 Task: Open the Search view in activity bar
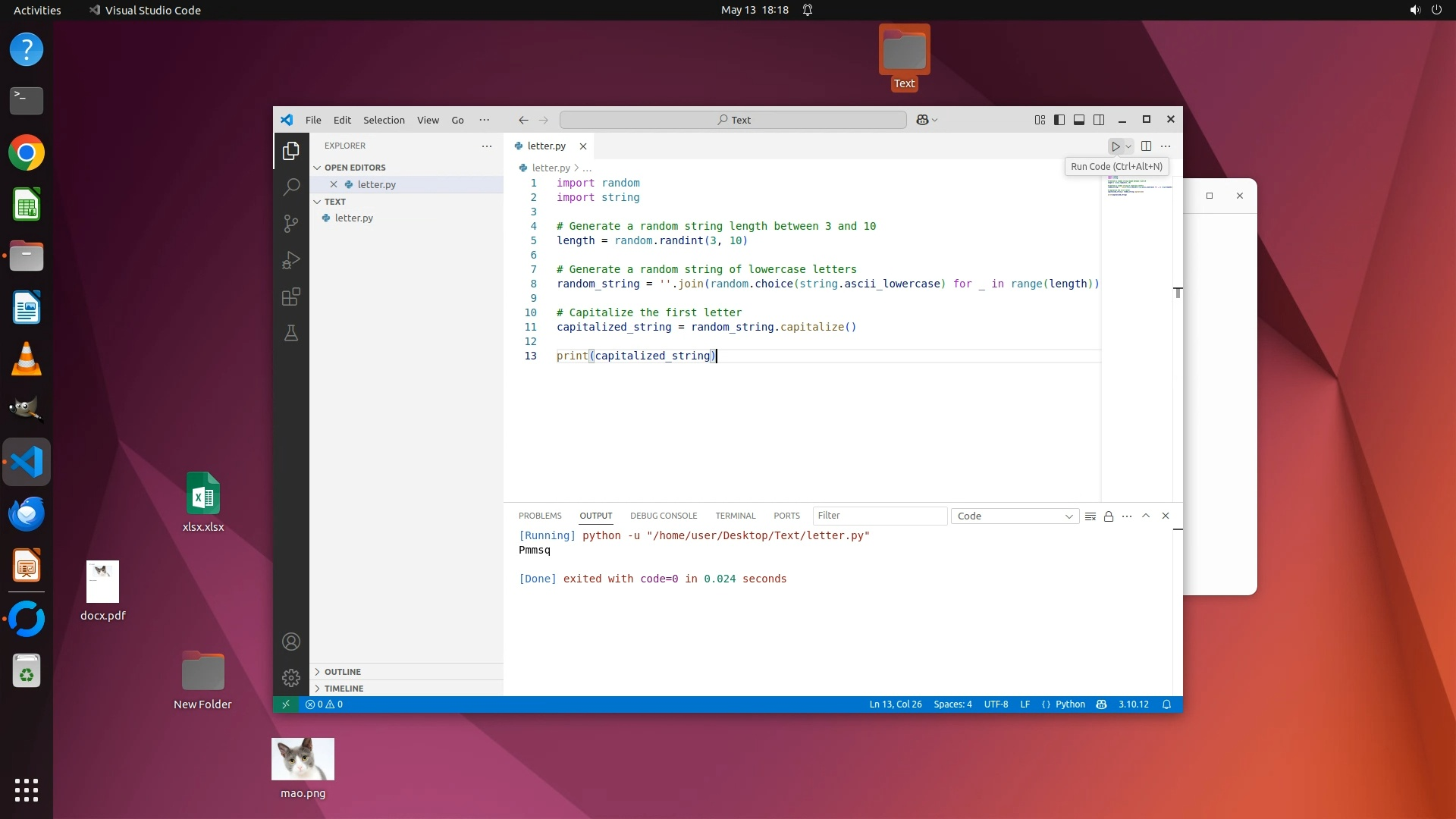(291, 187)
